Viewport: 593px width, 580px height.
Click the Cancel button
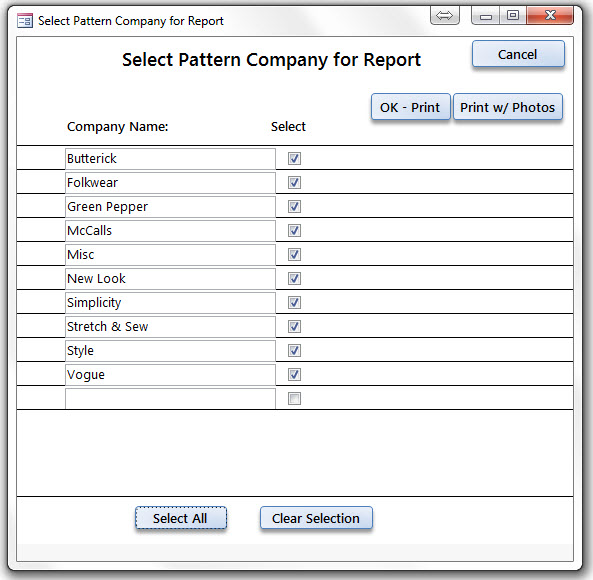tap(518, 54)
